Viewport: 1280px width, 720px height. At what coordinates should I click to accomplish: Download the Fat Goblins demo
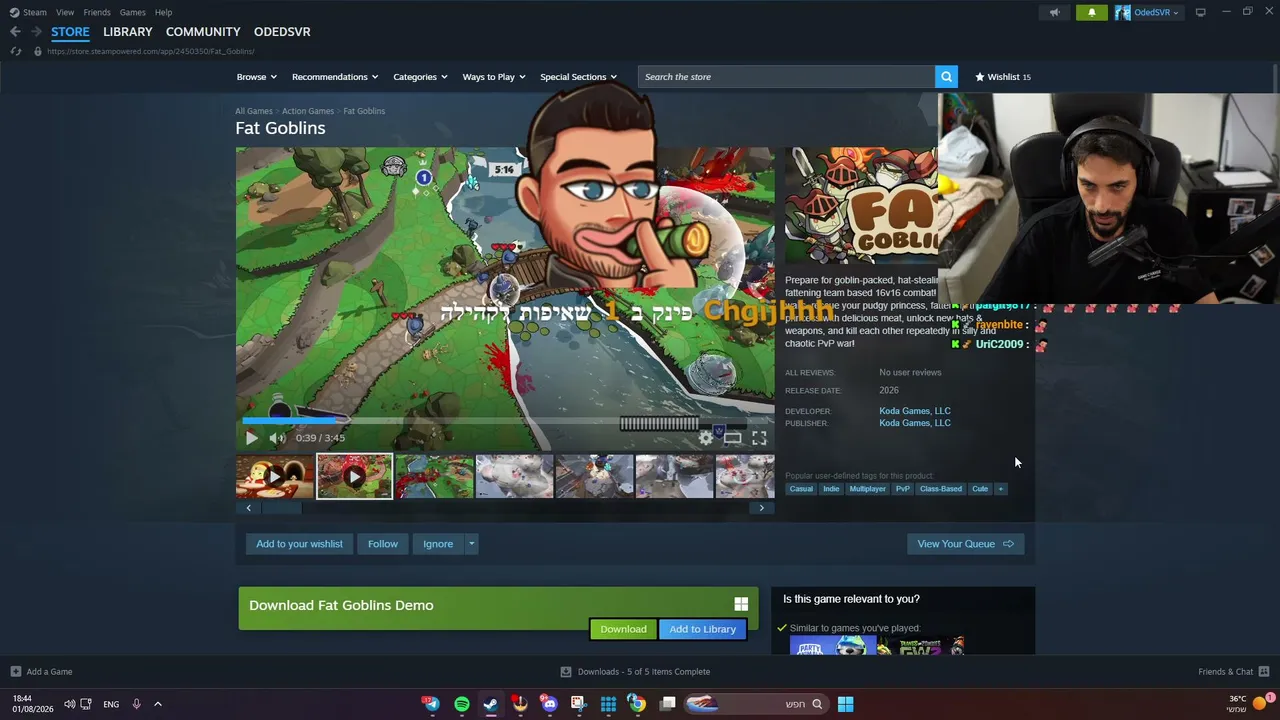point(623,629)
